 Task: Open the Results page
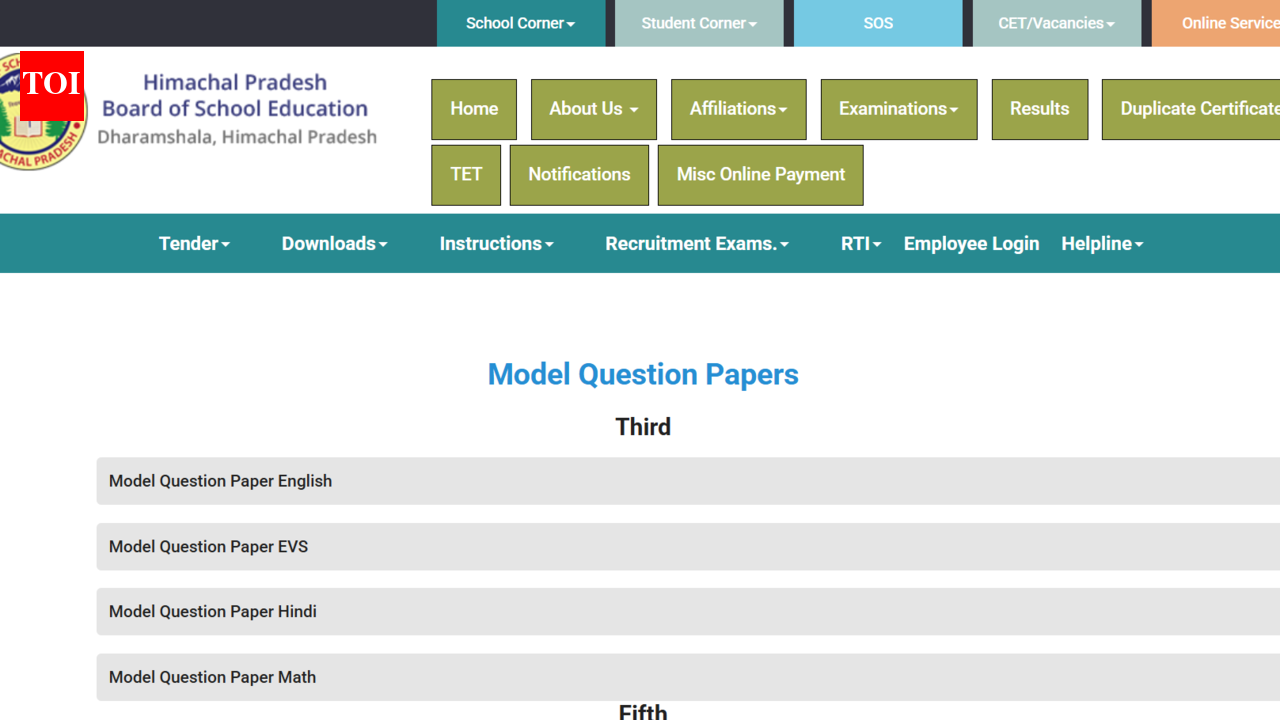[1040, 109]
